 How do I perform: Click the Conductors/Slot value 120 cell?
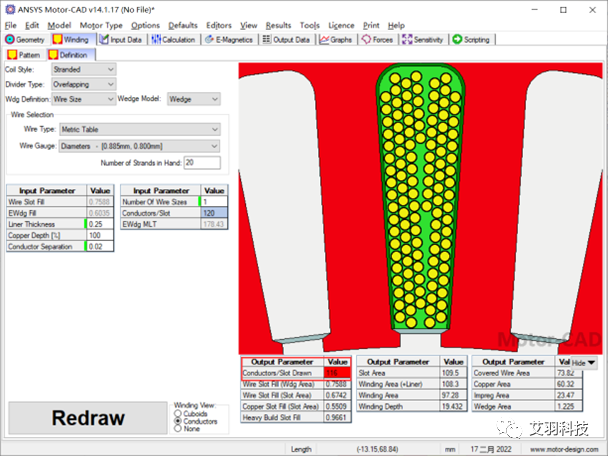[214, 213]
